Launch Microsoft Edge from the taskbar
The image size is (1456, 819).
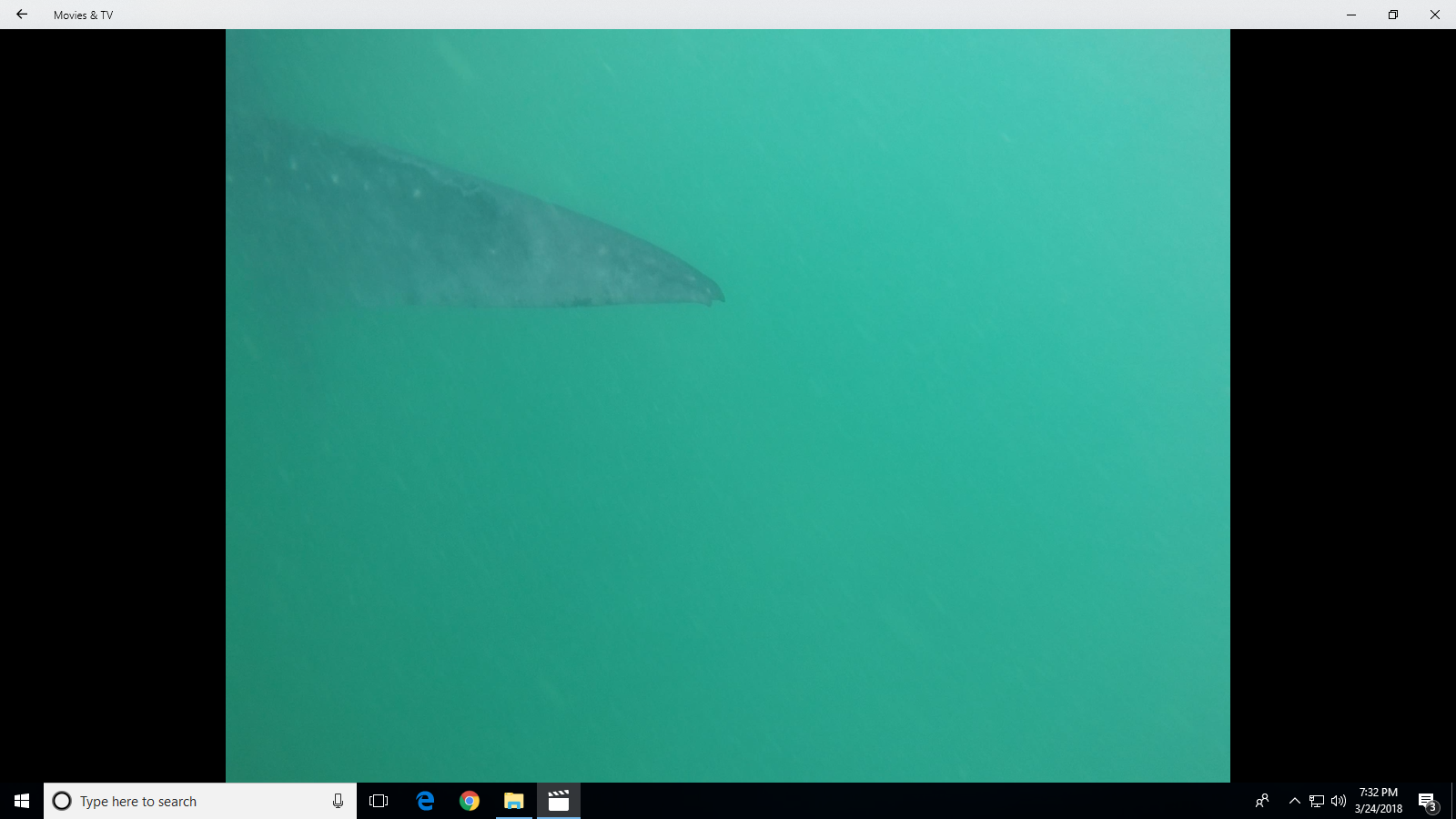click(x=425, y=801)
